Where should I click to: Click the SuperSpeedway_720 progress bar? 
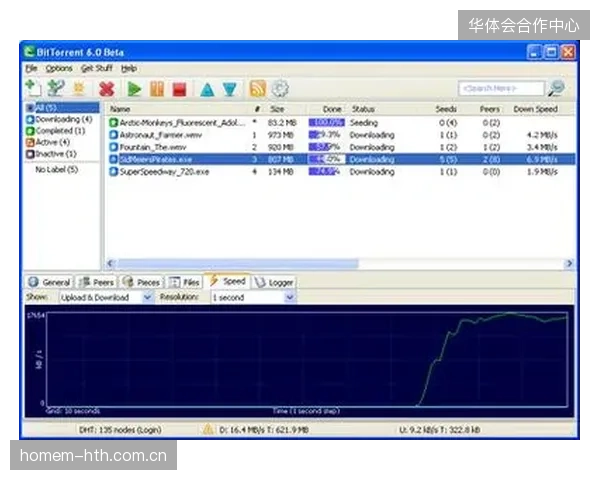(x=326, y=171)
